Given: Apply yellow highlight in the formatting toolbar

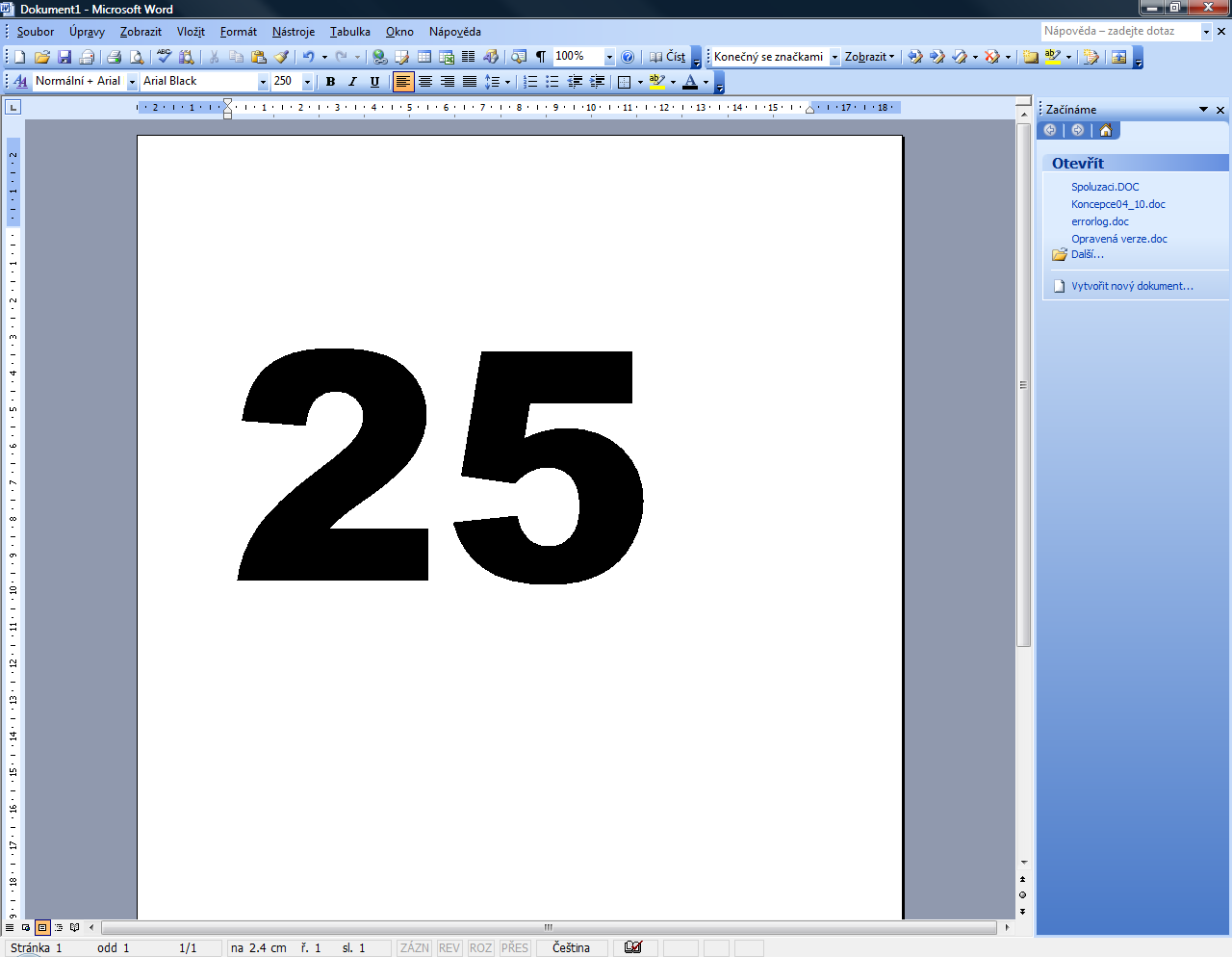Looking at the screenshot, I should point(657,82).
